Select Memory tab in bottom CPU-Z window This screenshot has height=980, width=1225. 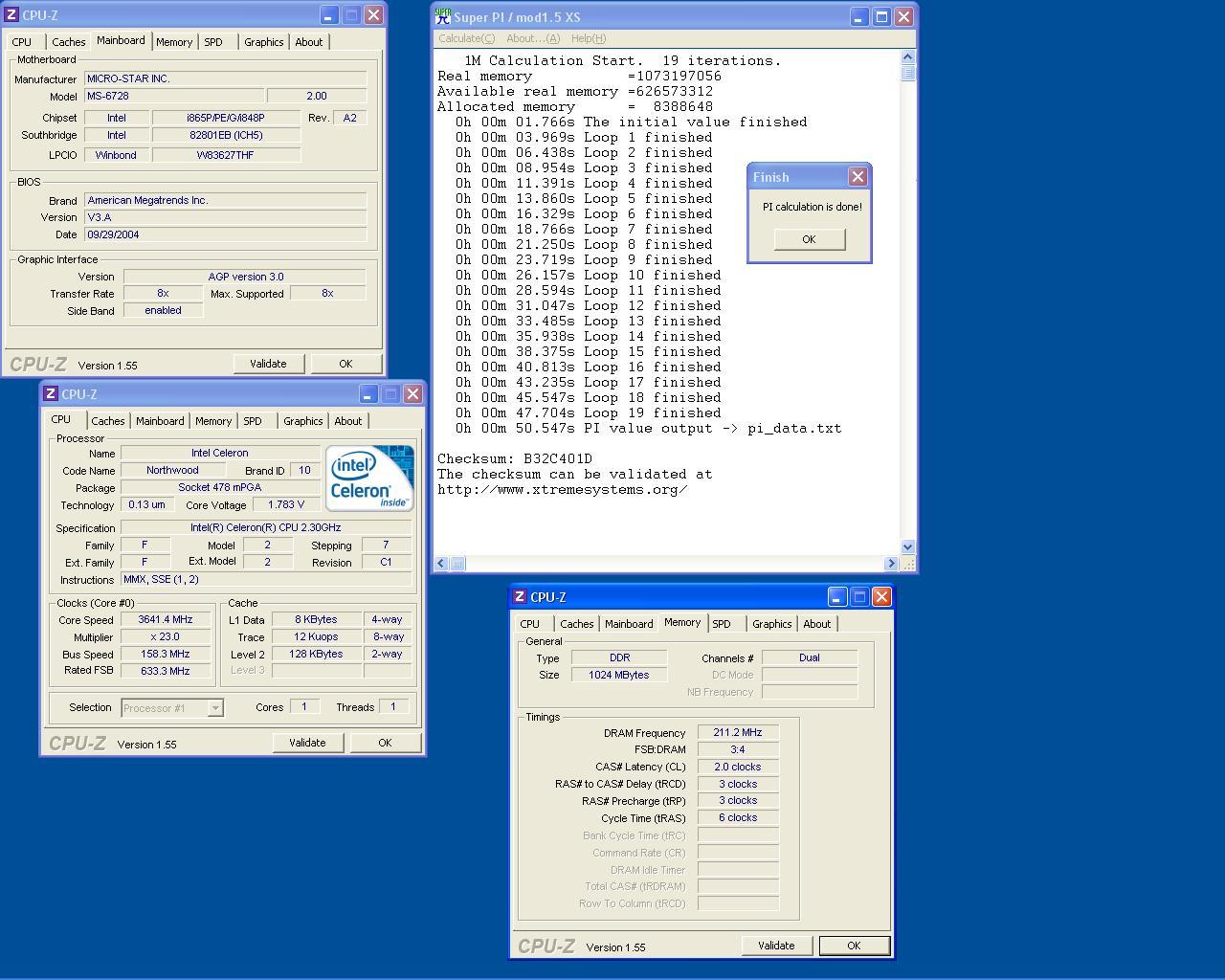(x=682, y=622)
